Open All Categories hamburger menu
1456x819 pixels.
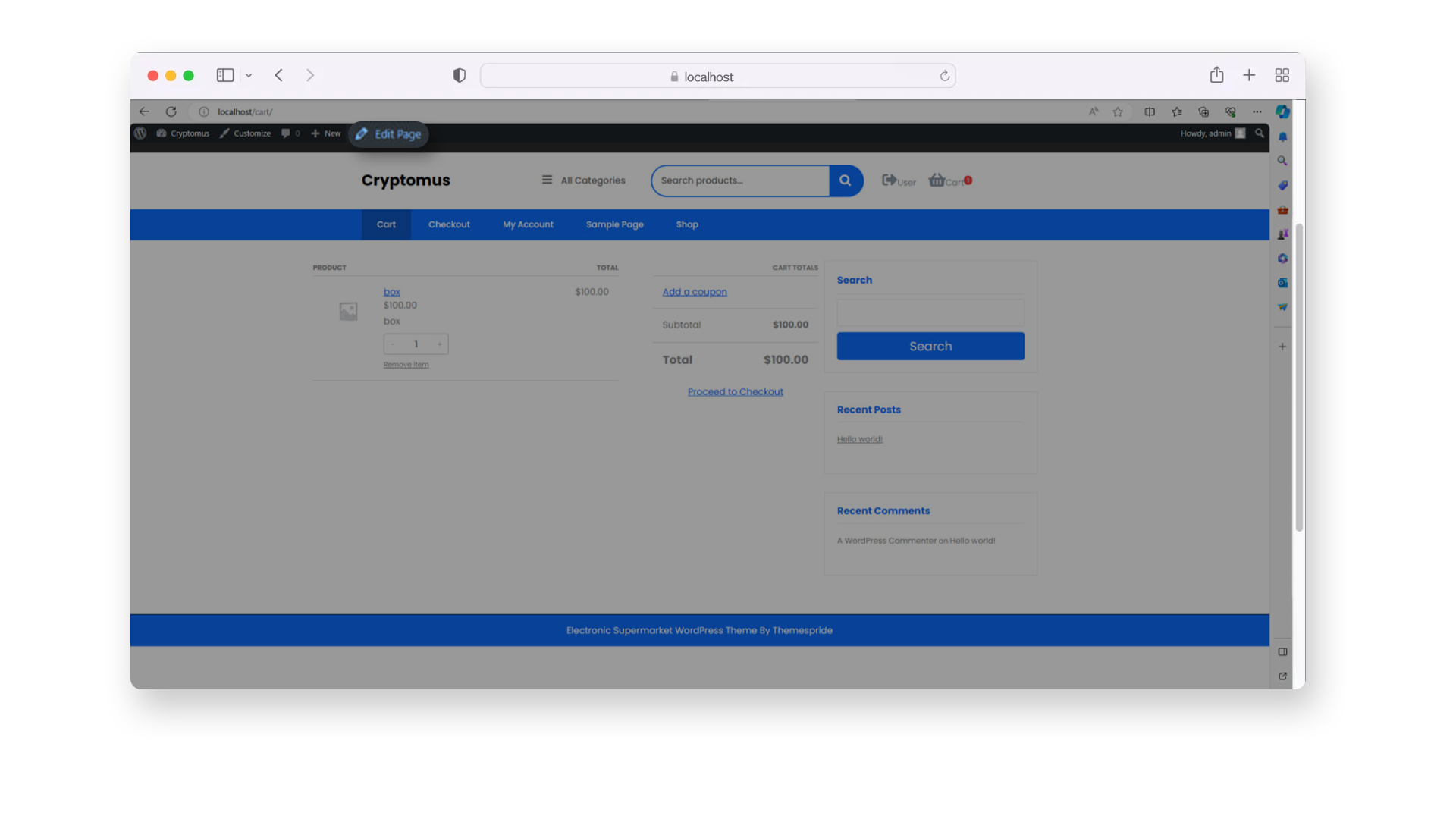pyautogui.click(x=547, y=180)
